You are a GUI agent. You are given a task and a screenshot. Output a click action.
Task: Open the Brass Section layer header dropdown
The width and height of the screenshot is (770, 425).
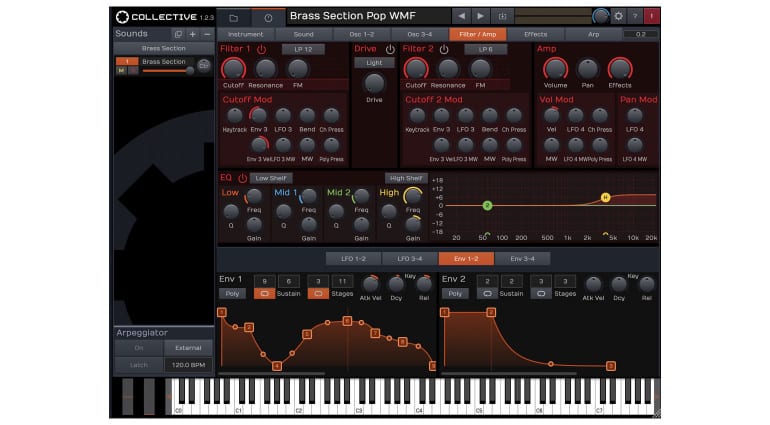164,48
